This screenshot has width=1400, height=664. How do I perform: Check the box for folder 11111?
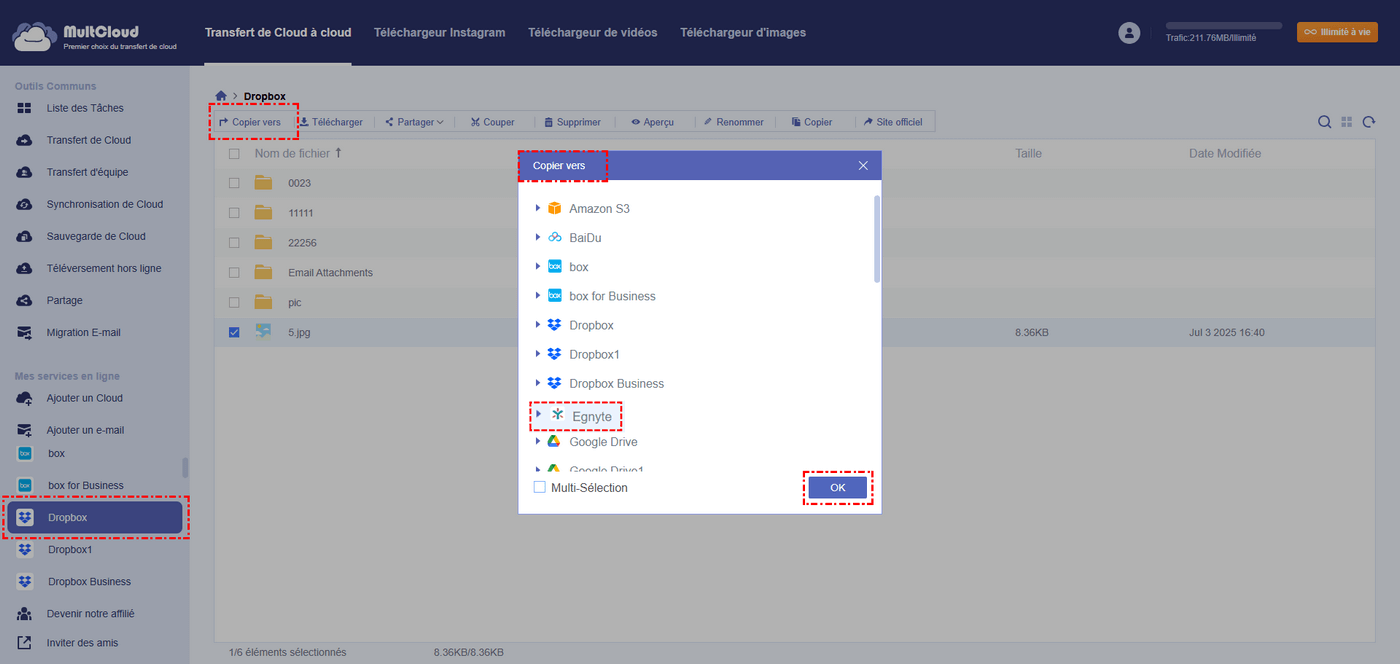[x=234, y=213]
